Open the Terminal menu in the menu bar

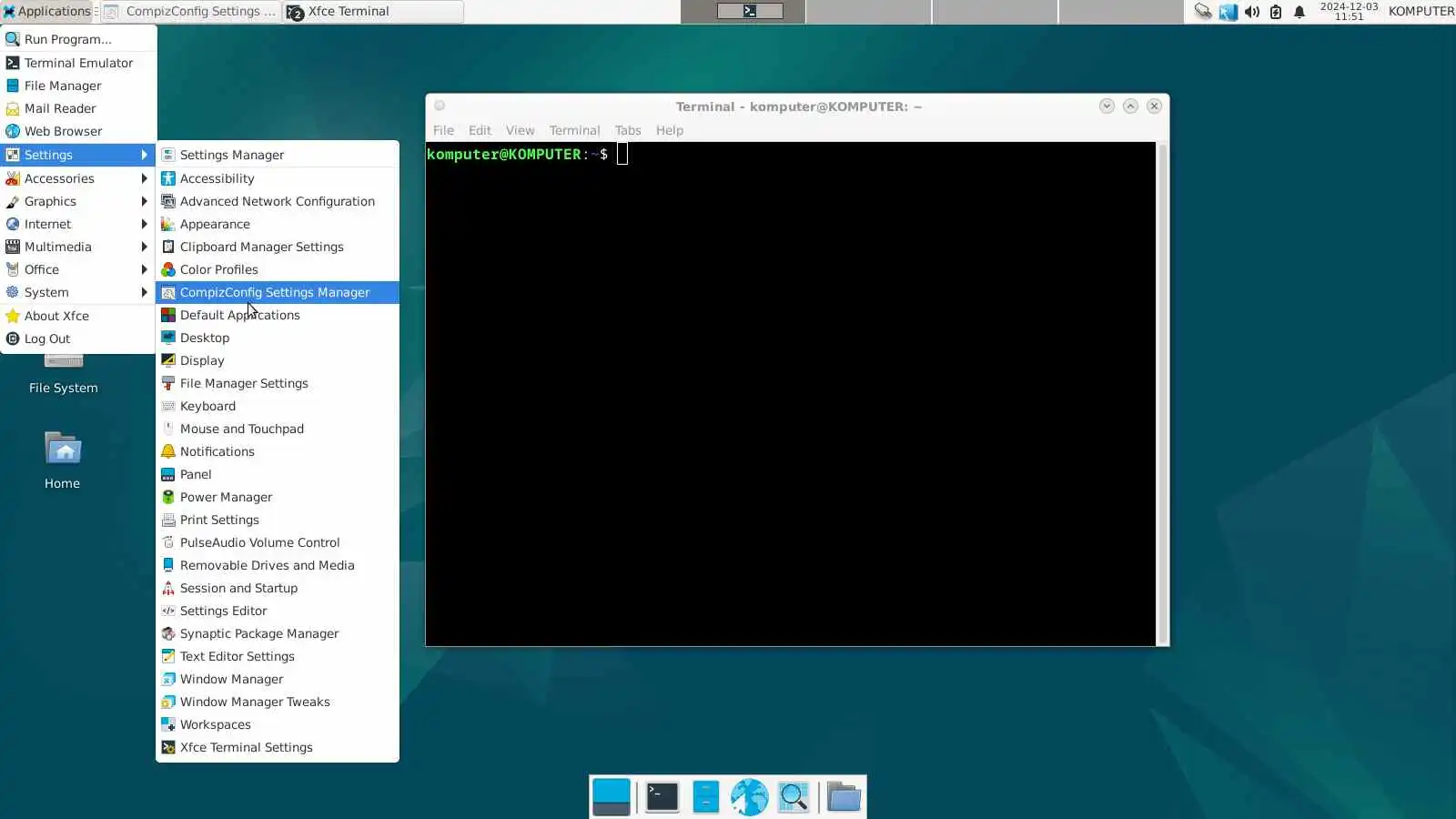coord(574,130)
